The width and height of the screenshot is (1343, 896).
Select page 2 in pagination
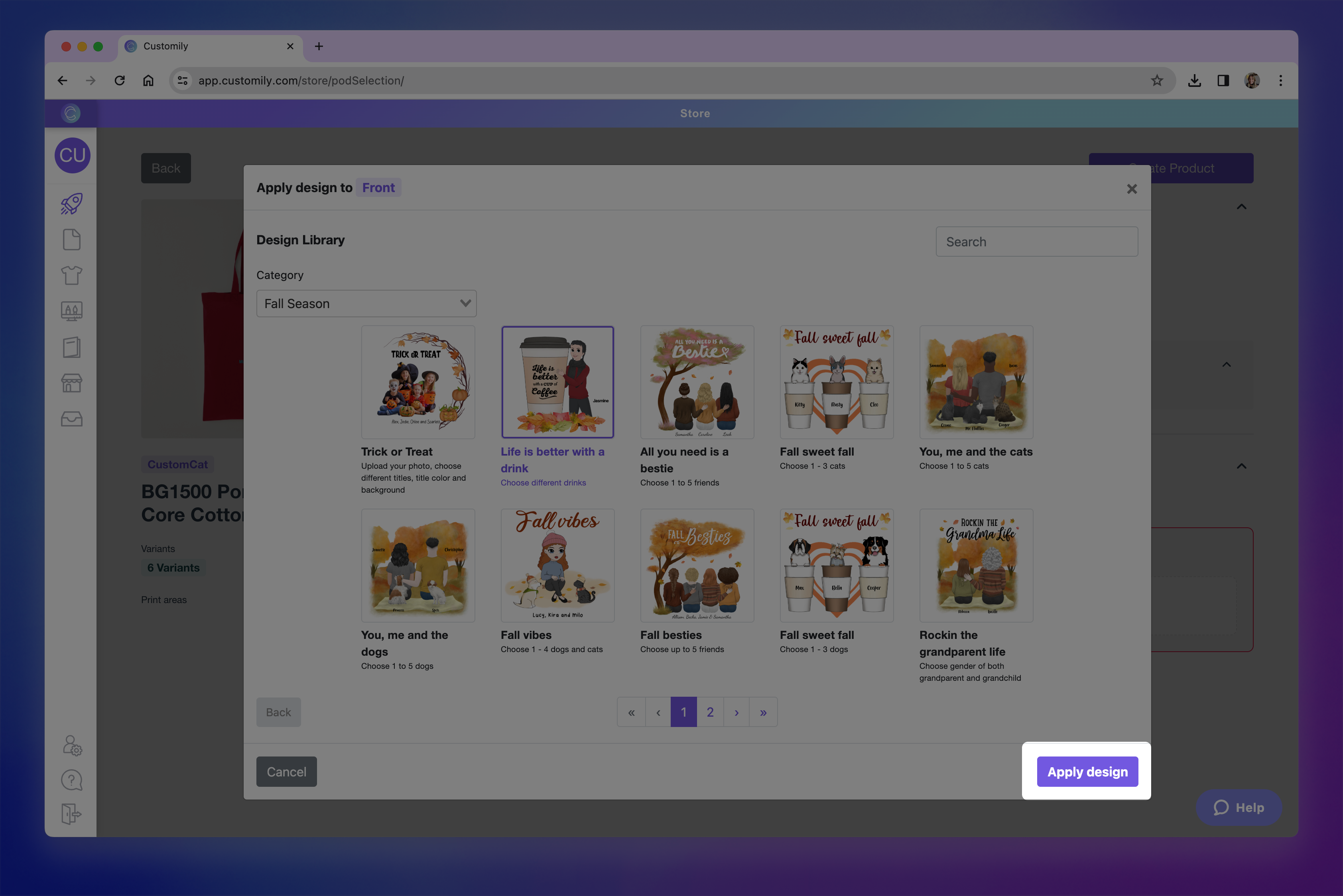pyautogui.click(x=710, y=712)
